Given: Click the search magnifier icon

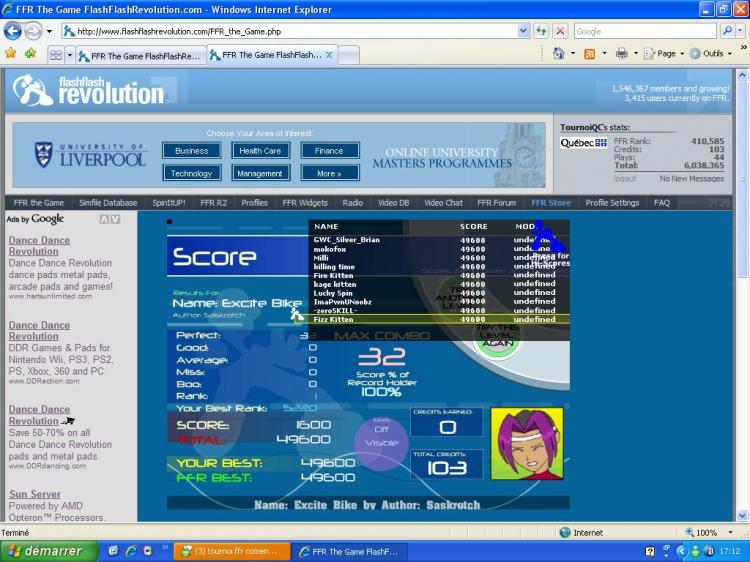Looking at the screenshot, I should (727, 31).
